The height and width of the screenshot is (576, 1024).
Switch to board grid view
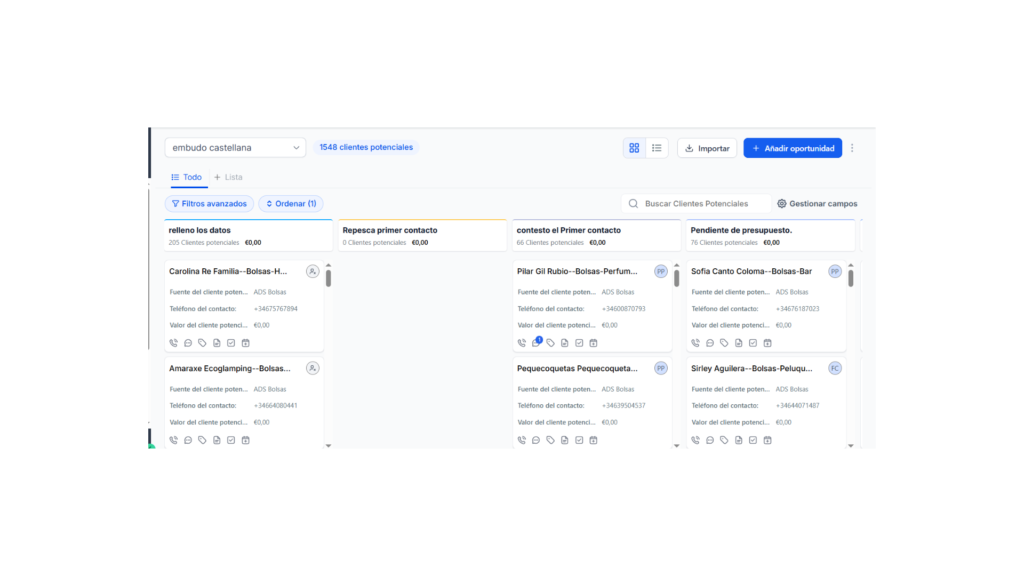tap(634, 148)
